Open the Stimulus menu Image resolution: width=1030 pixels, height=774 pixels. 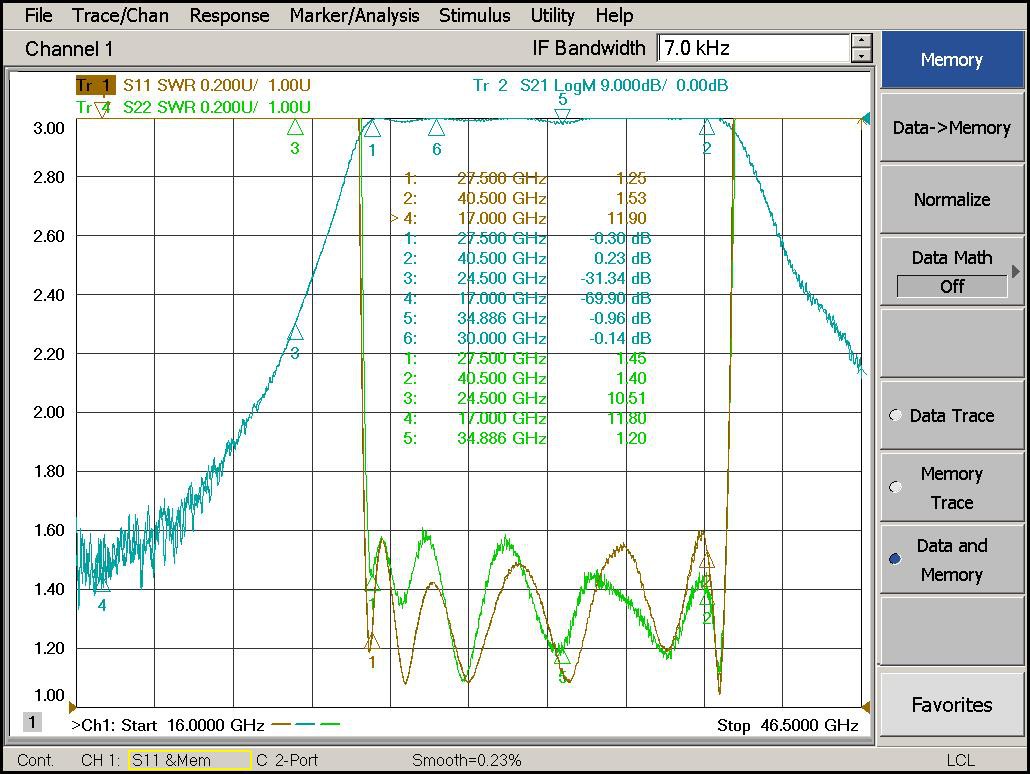474,15
